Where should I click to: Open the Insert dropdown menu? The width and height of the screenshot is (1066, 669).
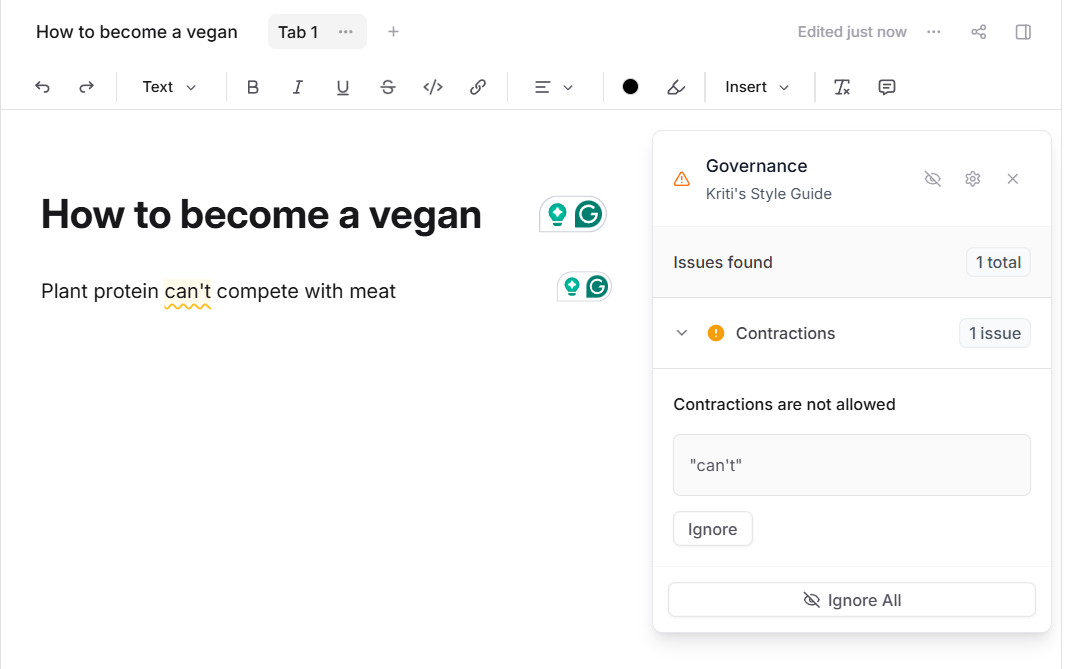coord(757,87)
